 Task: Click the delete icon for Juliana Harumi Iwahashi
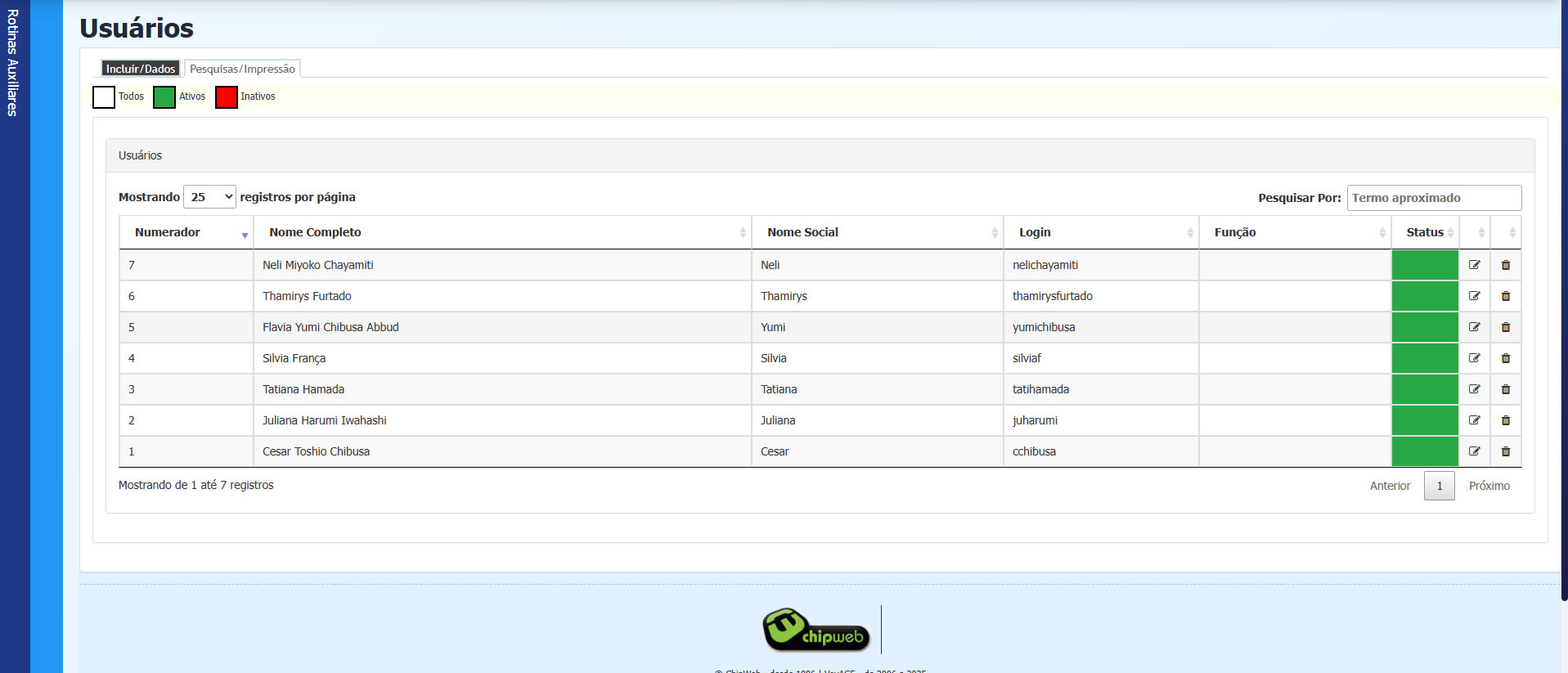coord(1505,420)
